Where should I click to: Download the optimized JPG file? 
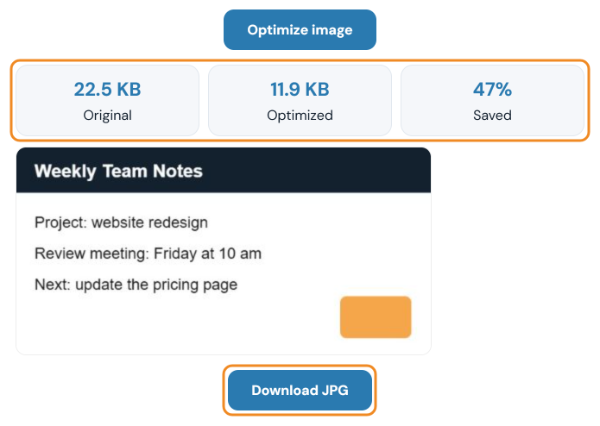300,390
